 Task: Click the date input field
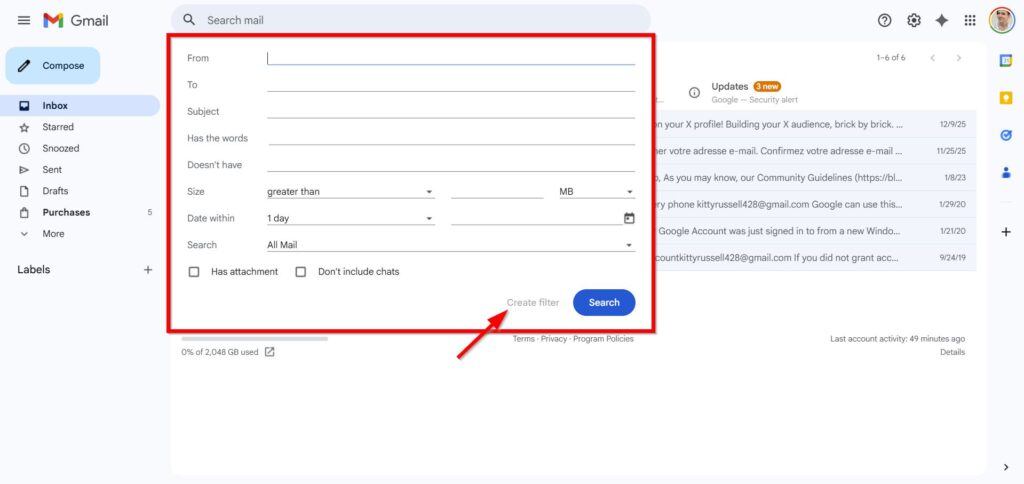pos(536,219)
